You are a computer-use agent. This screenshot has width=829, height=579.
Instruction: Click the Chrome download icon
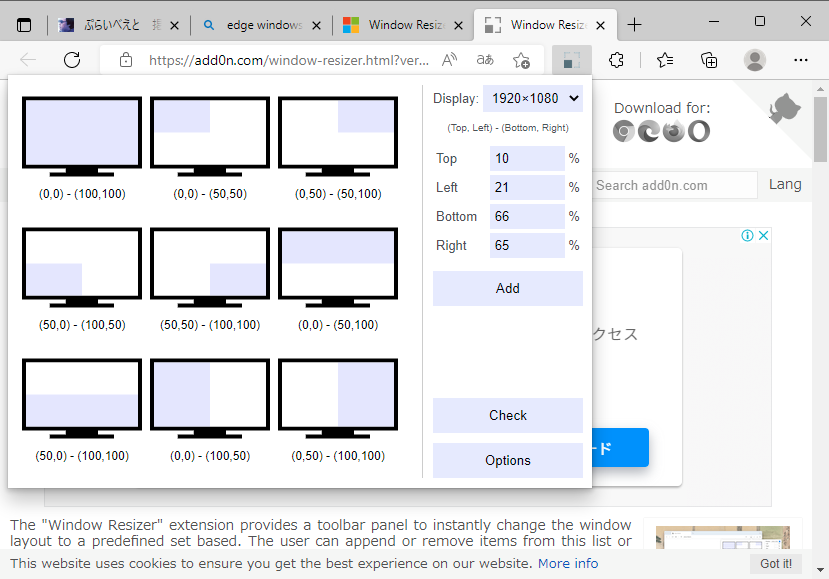(x=624, y=130)
